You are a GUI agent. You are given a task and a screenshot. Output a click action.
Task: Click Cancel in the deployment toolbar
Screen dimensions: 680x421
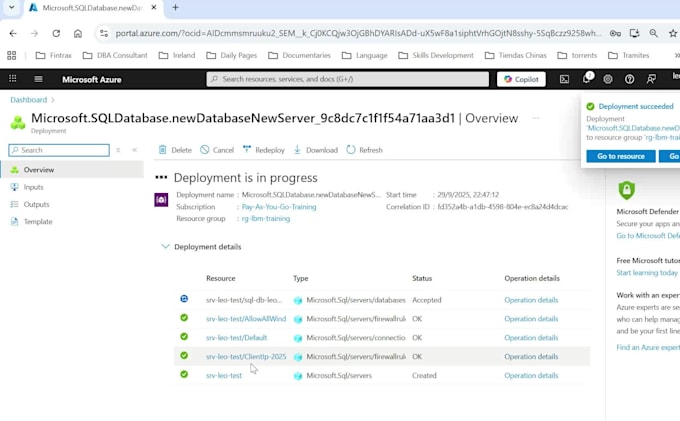[x=217, y=150]
